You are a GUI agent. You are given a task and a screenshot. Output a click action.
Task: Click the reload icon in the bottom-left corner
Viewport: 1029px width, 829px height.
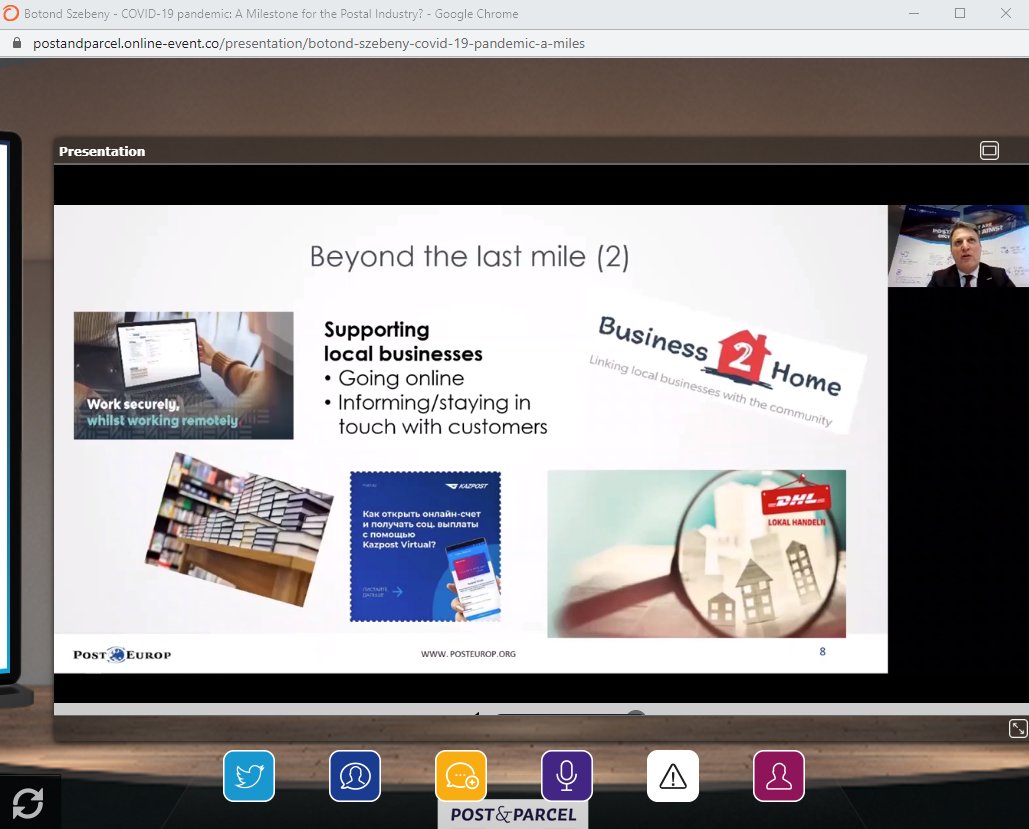[28, 803]
